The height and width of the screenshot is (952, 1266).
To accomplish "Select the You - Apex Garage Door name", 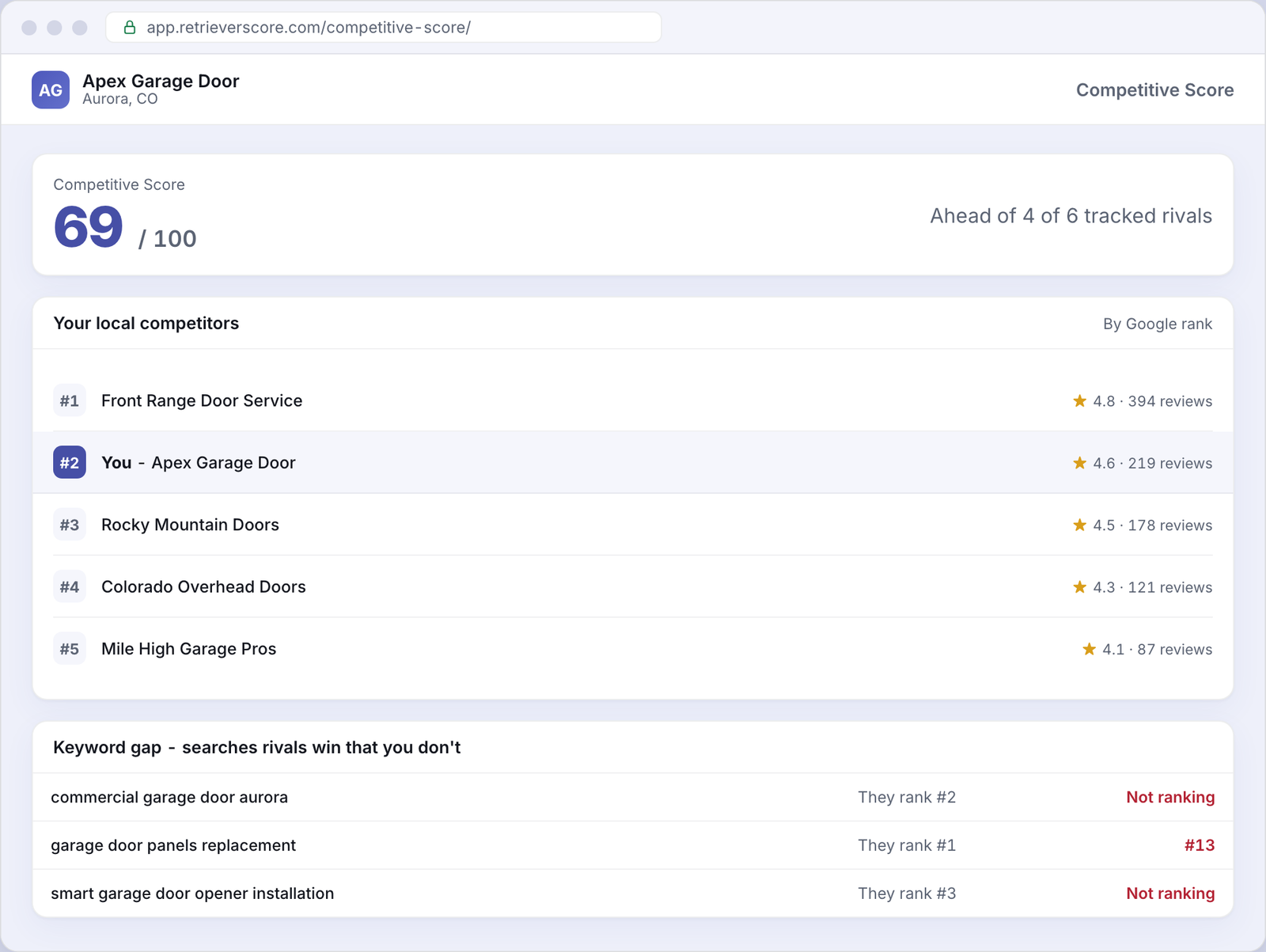I will pyautogui.click(x=199, y=463).
